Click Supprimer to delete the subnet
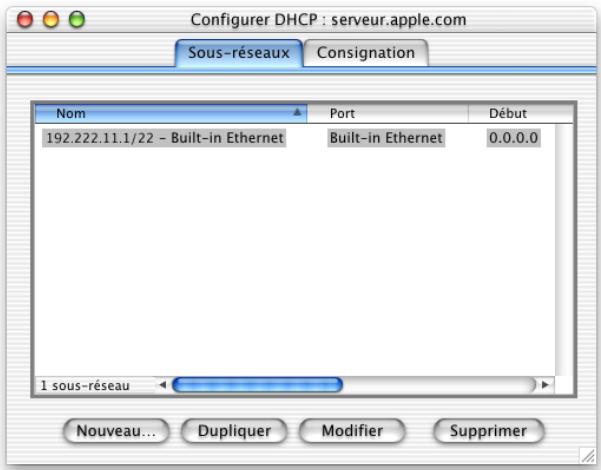Image resolution: width=601 pixels, height=470 pixels. point(489,431)
